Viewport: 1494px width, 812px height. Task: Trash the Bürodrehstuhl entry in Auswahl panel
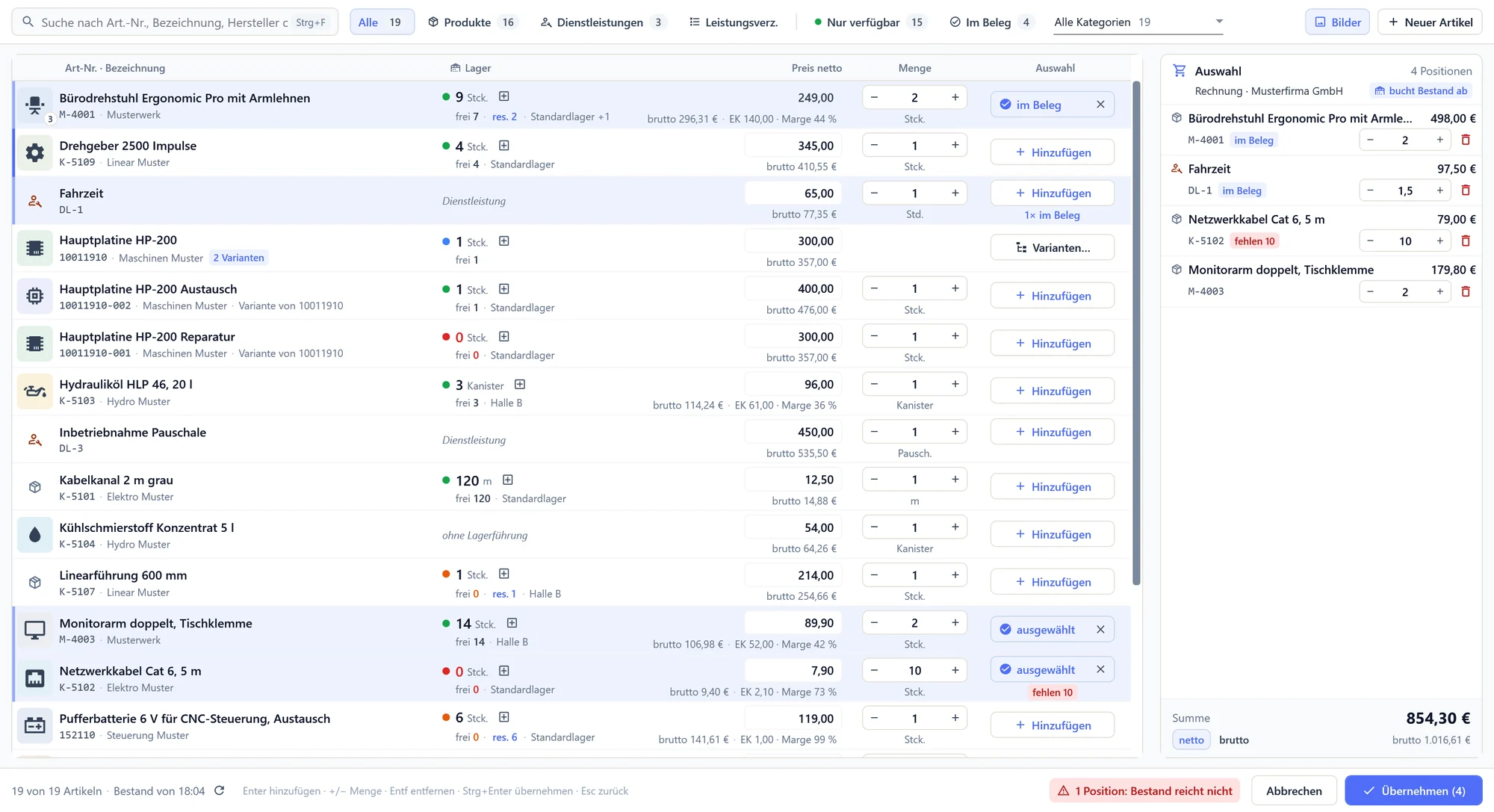[x=1466, y=140]
